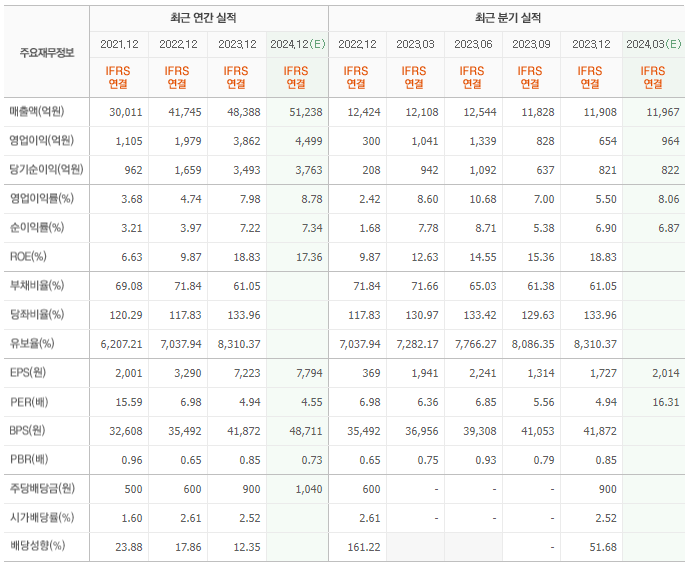Click the quarterly operating profit 1,339
691x564 pixels.
483,141
